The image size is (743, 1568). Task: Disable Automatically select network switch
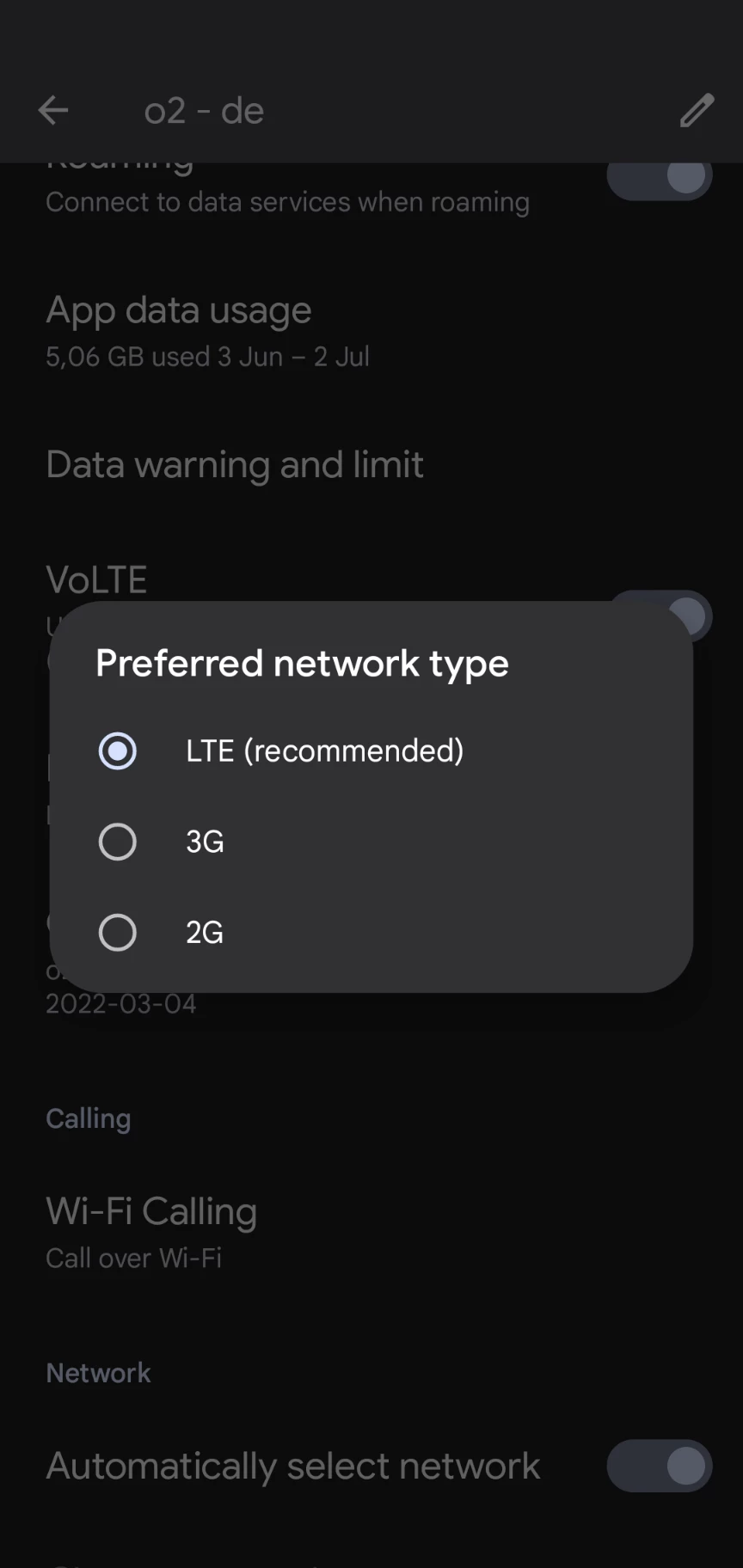click(660, 1466)
